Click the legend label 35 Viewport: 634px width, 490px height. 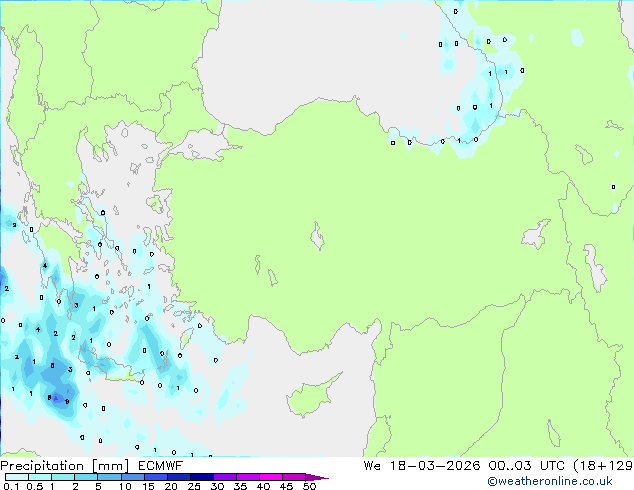click(240, 486)
